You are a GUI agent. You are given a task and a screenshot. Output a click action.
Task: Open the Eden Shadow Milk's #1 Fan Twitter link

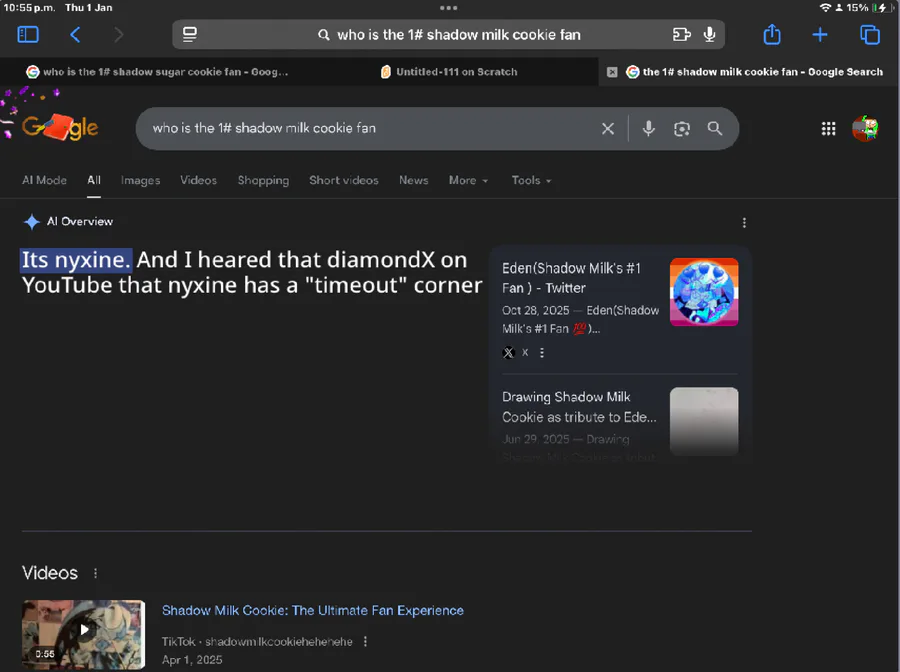571,278
